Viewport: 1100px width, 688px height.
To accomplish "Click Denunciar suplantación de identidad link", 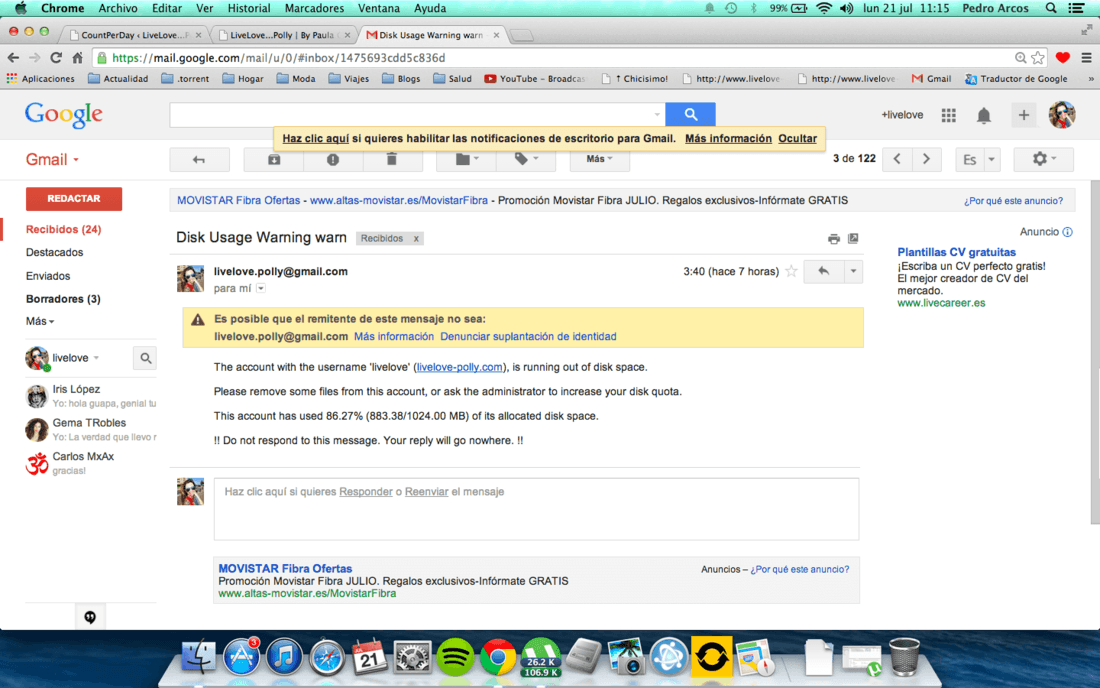I will [528, 337].
